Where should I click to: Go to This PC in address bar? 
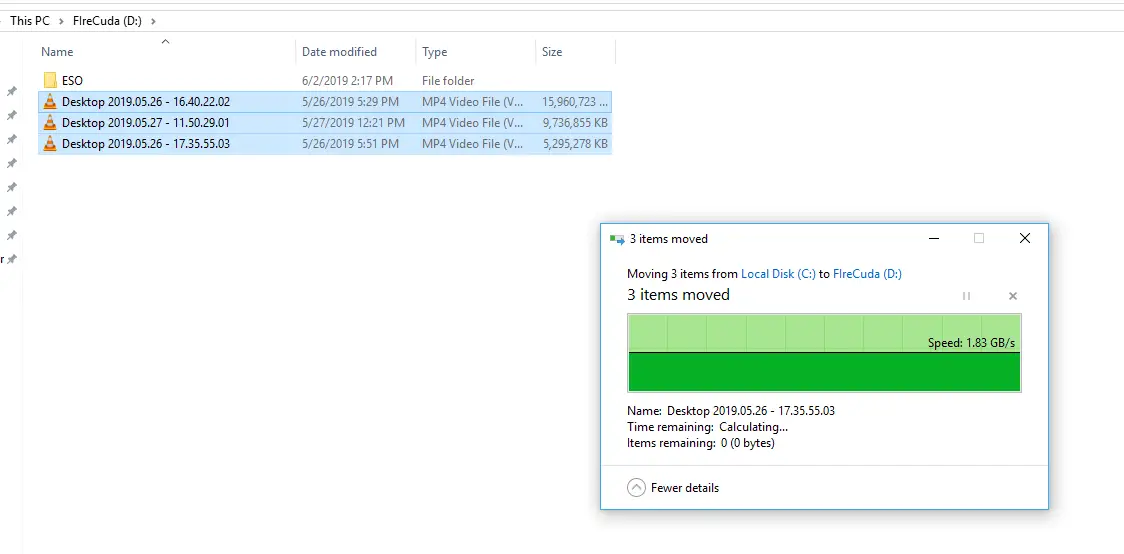point(30,21)
